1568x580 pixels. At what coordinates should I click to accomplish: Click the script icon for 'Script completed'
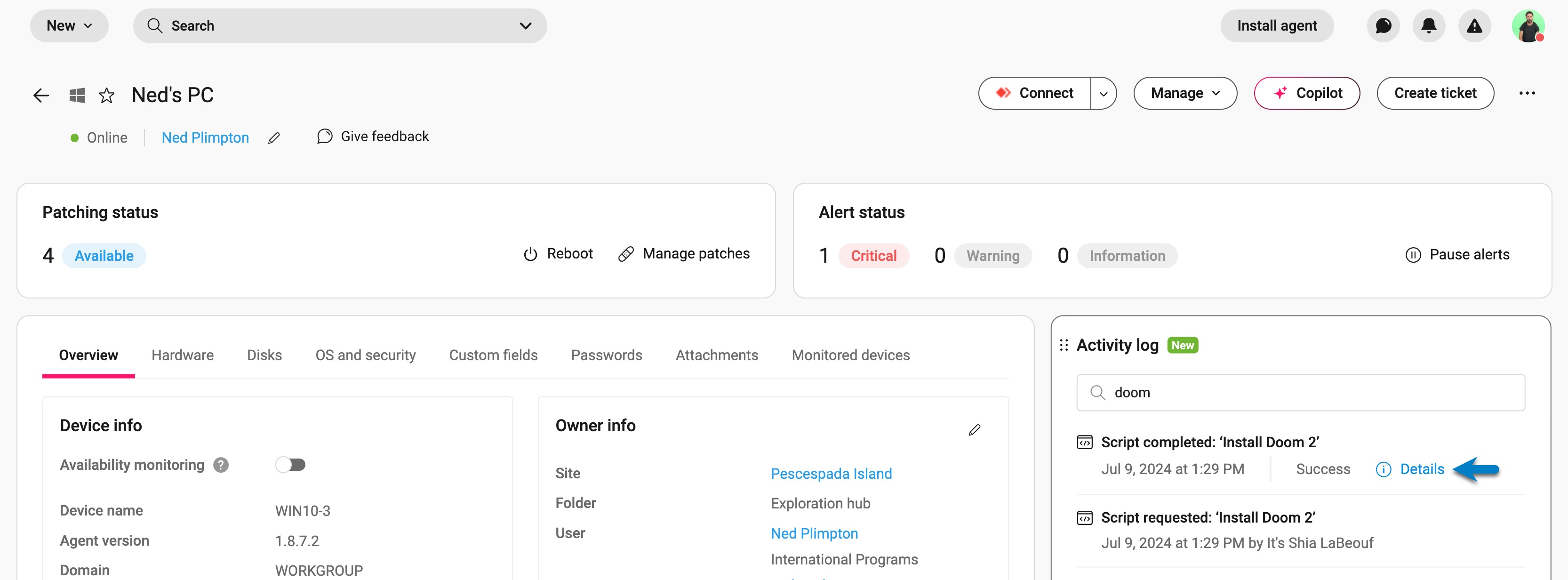1085,443
